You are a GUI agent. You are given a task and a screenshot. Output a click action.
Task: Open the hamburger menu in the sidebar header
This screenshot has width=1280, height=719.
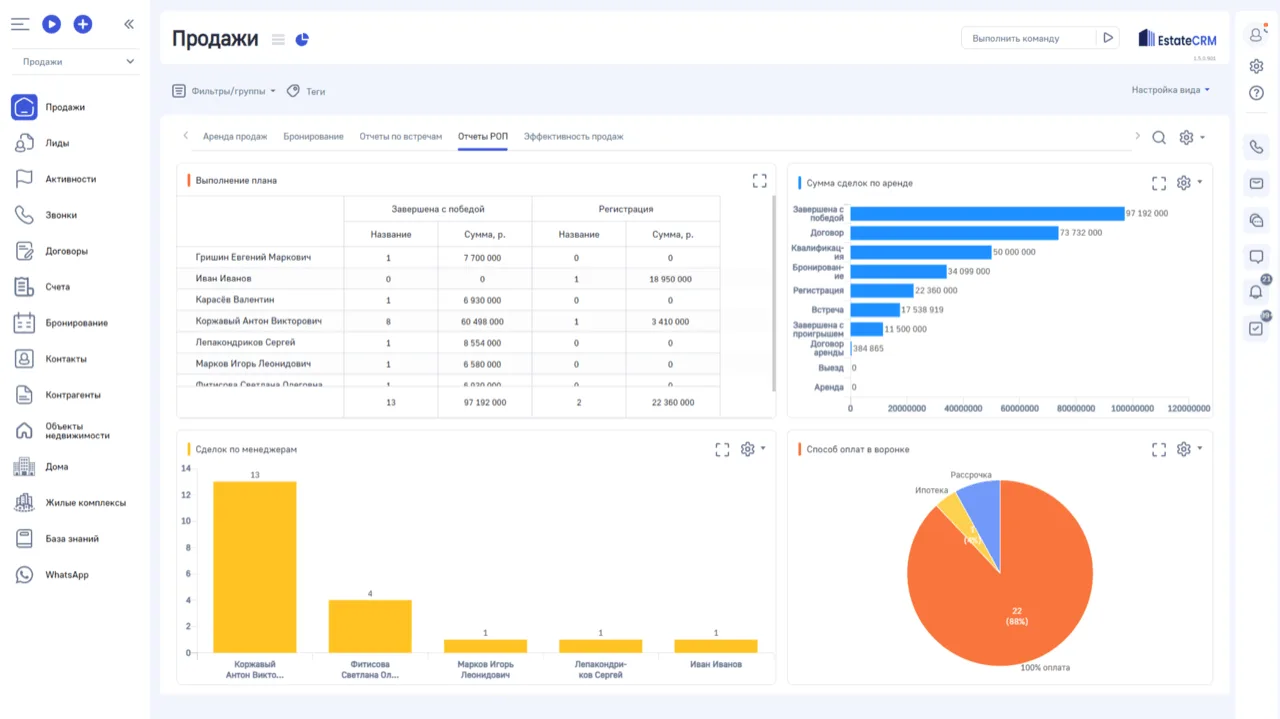pos(20,24)
